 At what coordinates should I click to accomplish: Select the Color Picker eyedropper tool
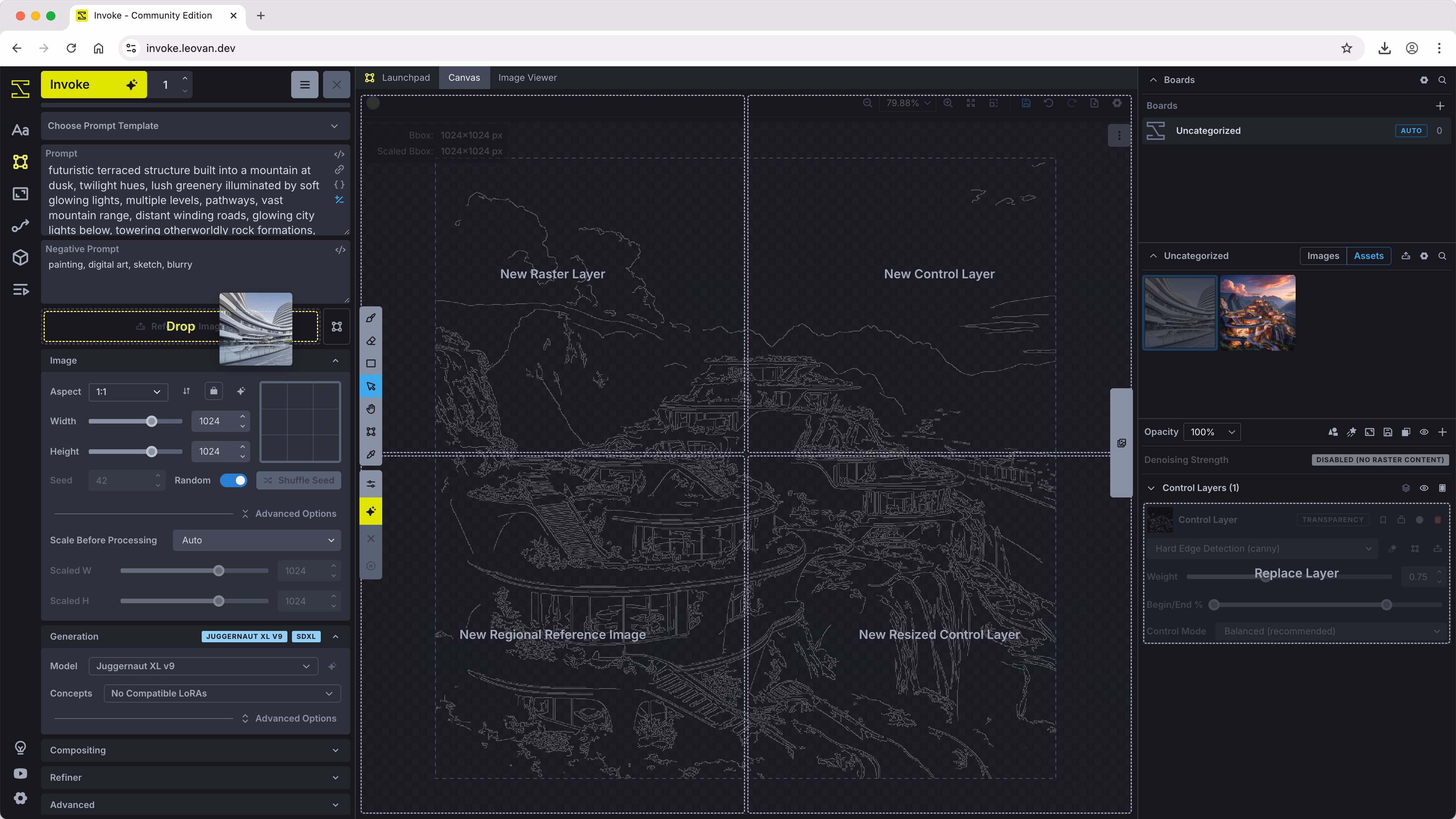(371, 455)
